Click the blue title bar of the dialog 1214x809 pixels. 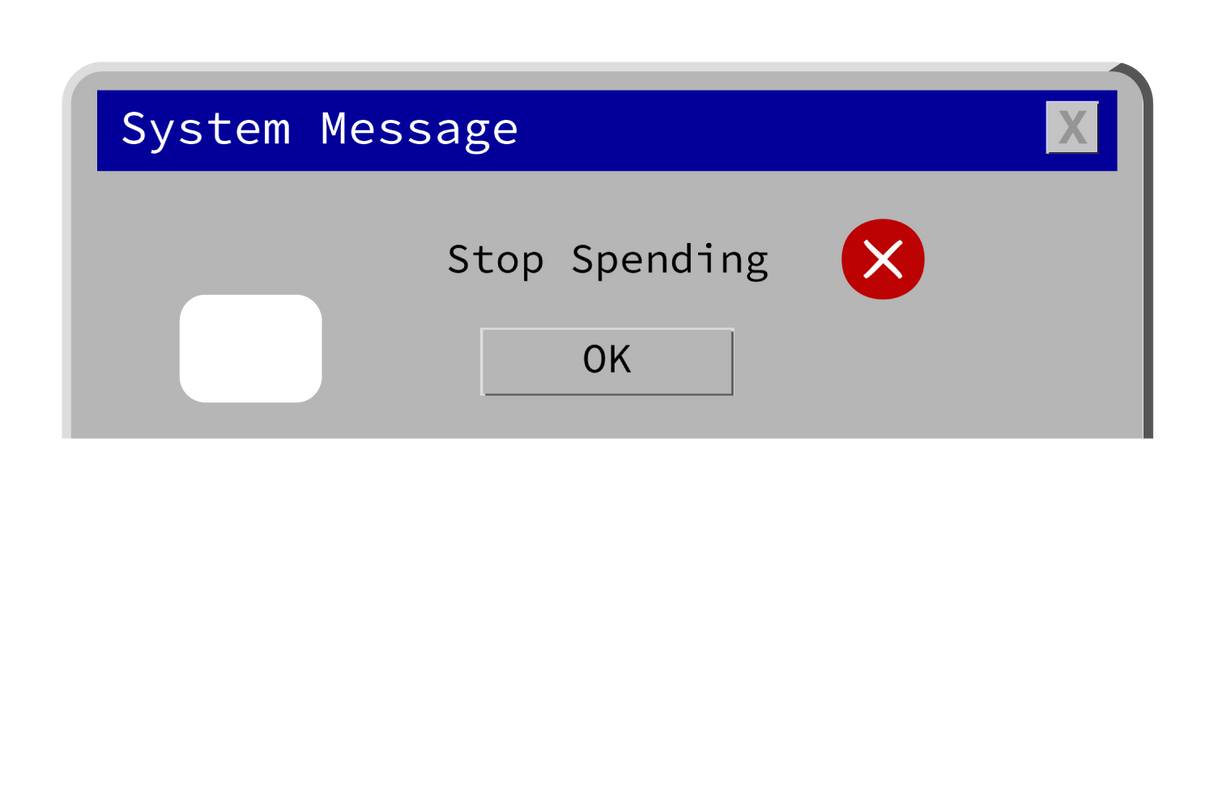(x=607, y=131)
